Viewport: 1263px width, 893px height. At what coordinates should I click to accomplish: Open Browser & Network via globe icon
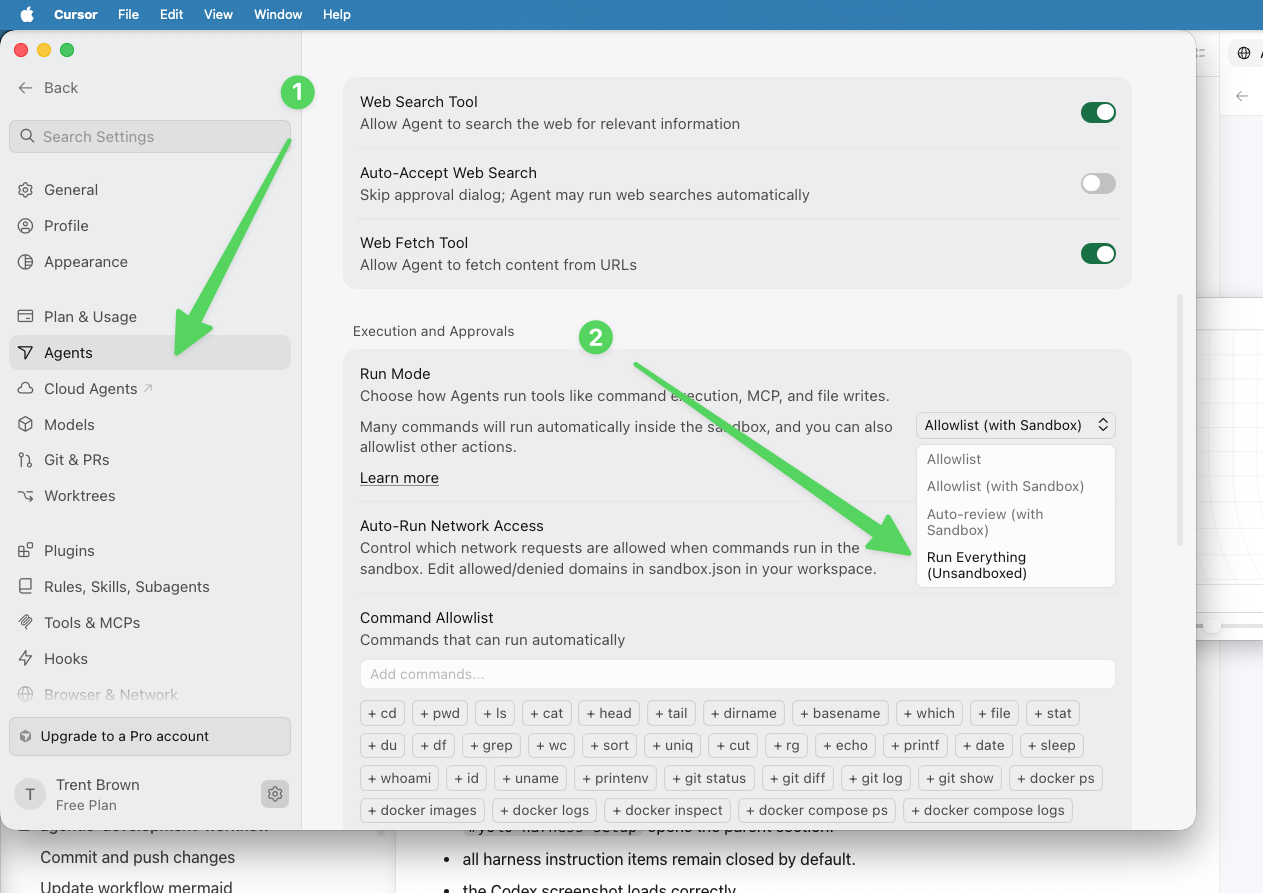[26, 695]
